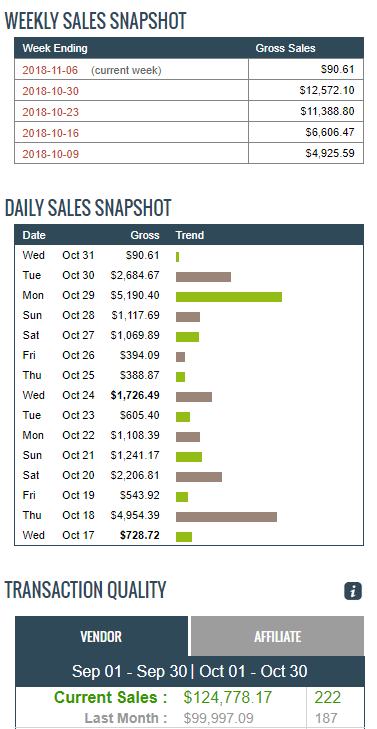
Task: Click the Trend column header
Action: click(x=190, y=235)
